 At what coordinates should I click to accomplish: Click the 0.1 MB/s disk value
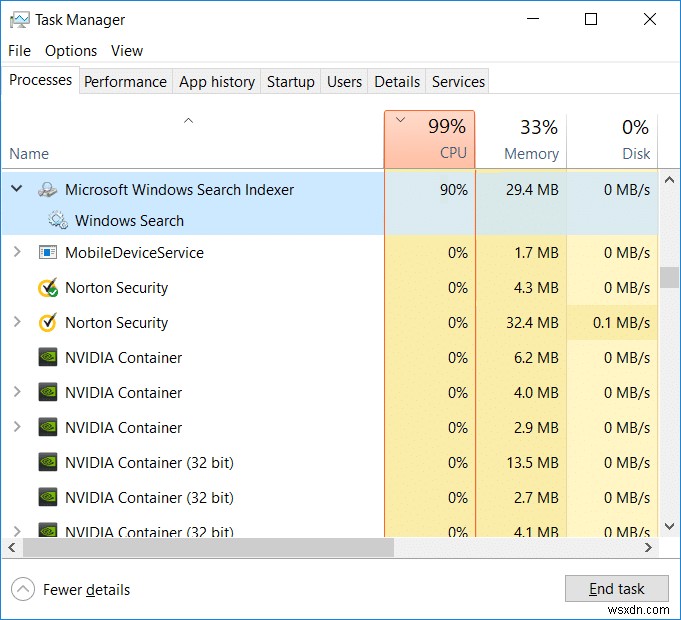point(621,323)
